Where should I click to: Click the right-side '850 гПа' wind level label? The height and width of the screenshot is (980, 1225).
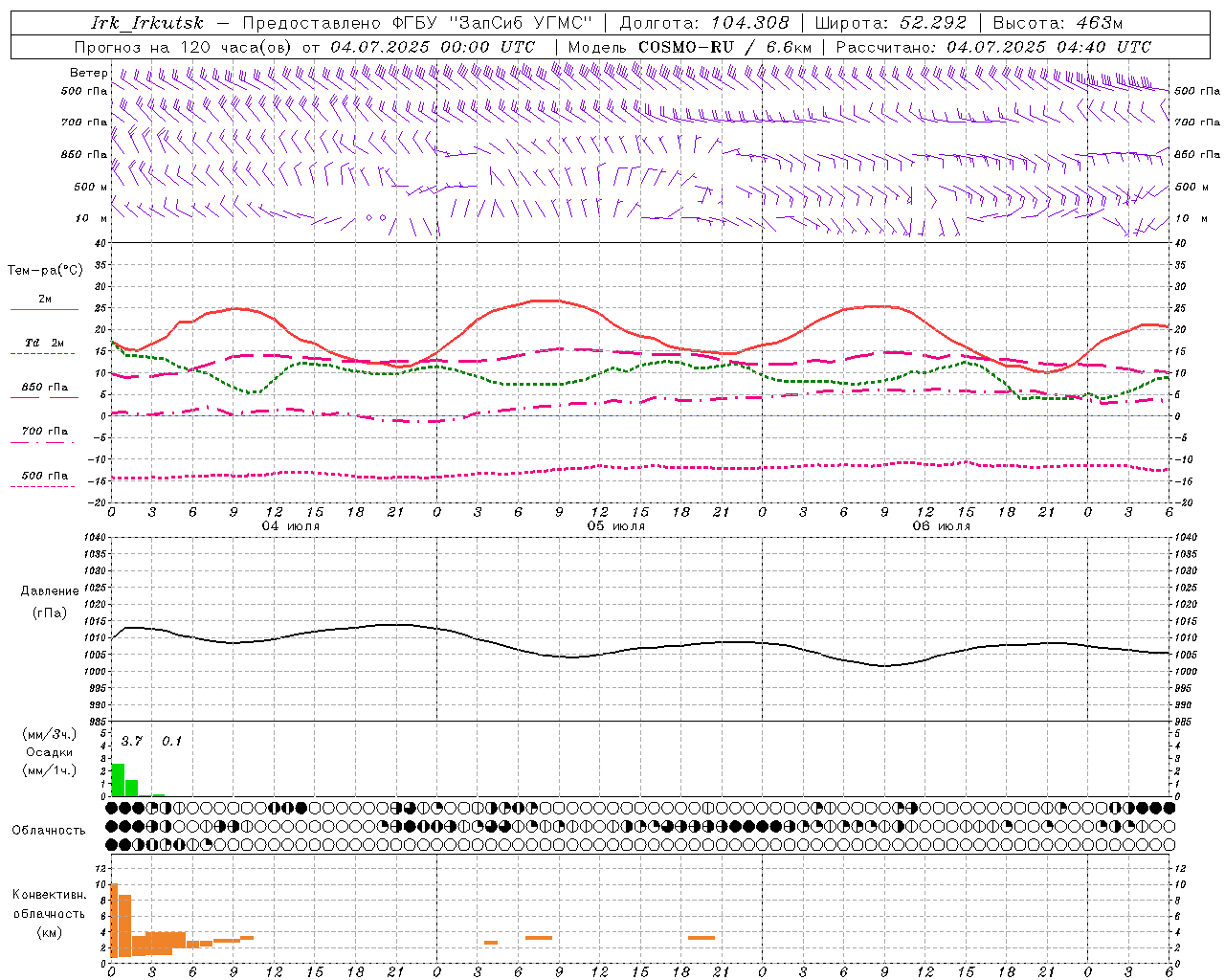(1197, 154)
